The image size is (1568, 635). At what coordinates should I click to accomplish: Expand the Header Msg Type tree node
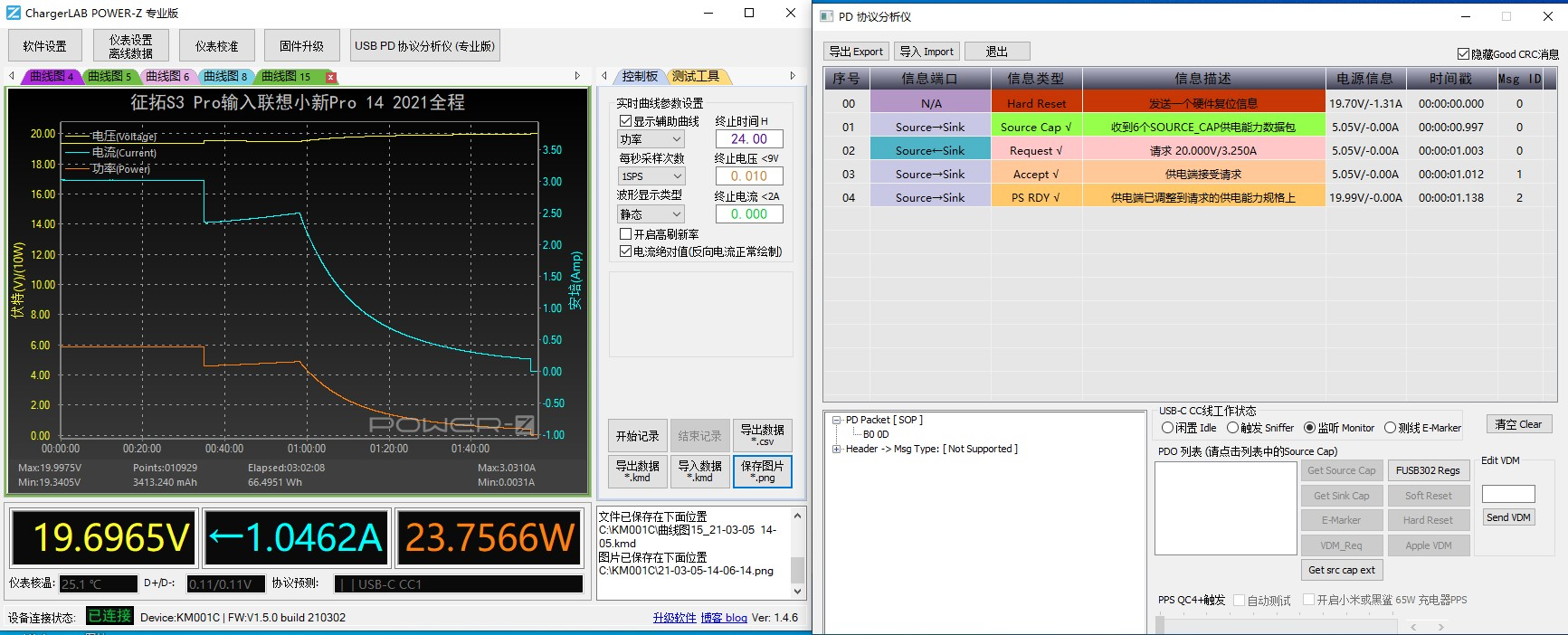click(837, 449)
